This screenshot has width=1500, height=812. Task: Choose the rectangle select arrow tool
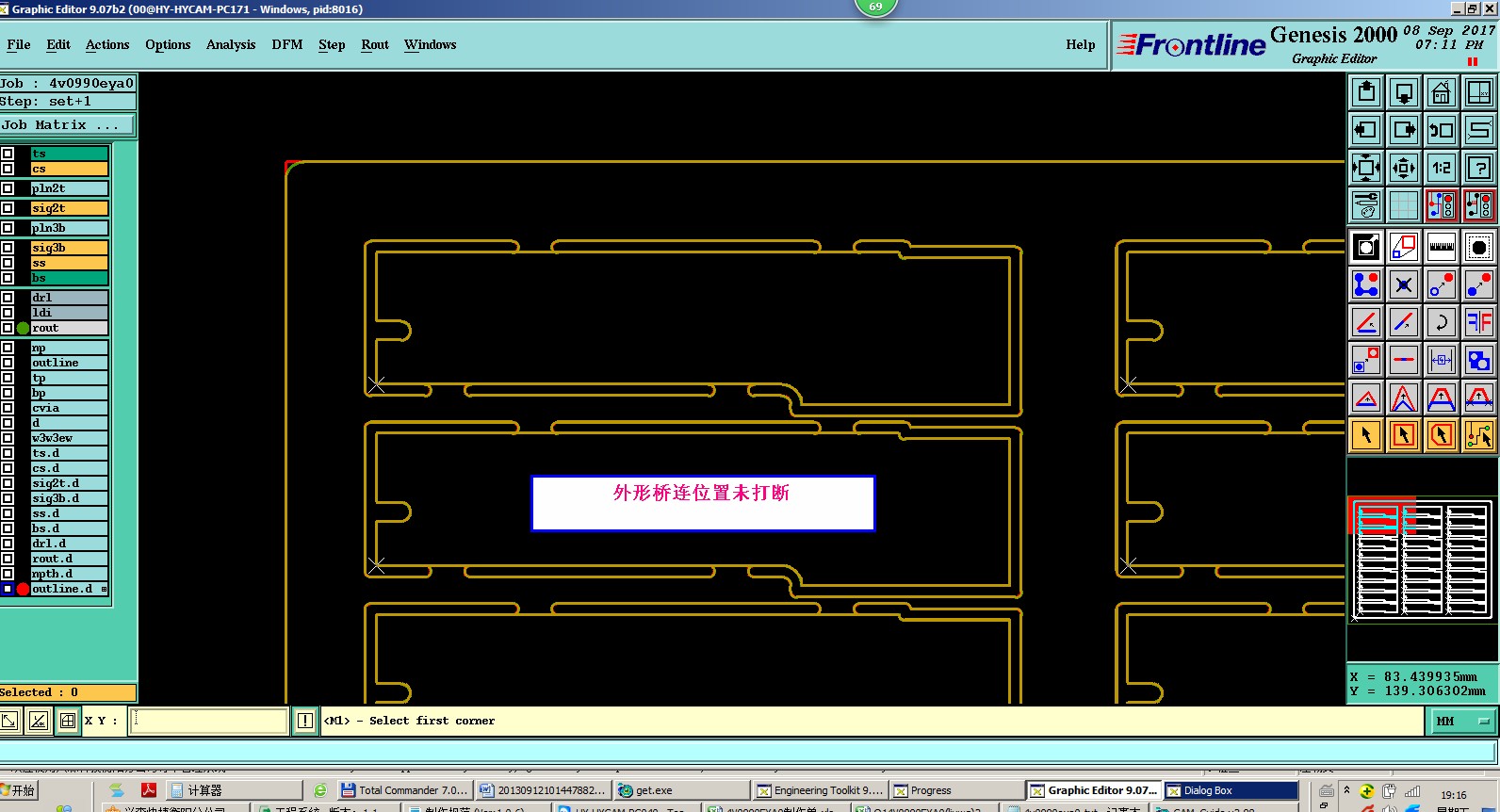(1404, 435)
